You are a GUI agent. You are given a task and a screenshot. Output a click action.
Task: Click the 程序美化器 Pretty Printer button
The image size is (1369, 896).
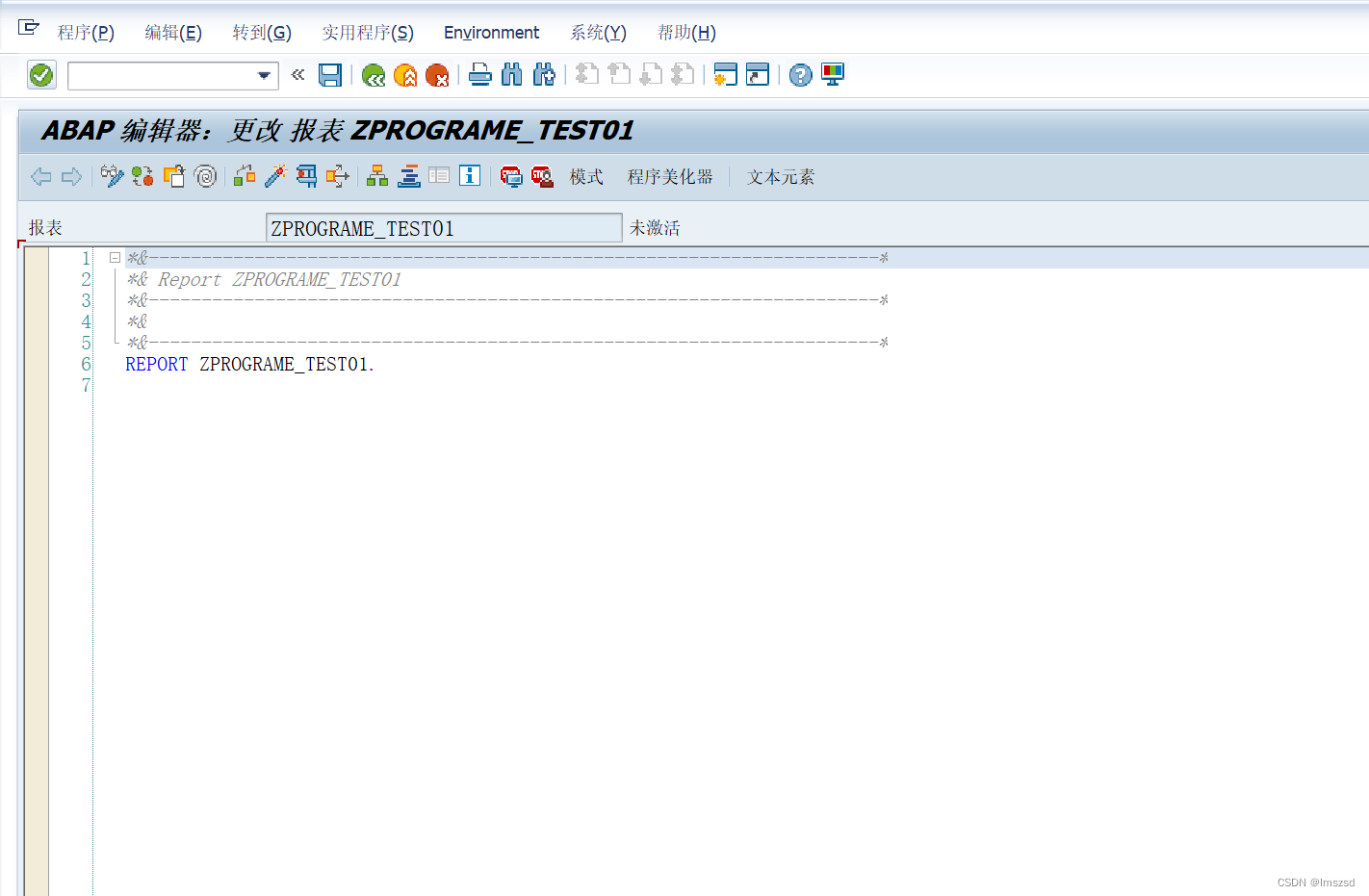coord(670,177)
